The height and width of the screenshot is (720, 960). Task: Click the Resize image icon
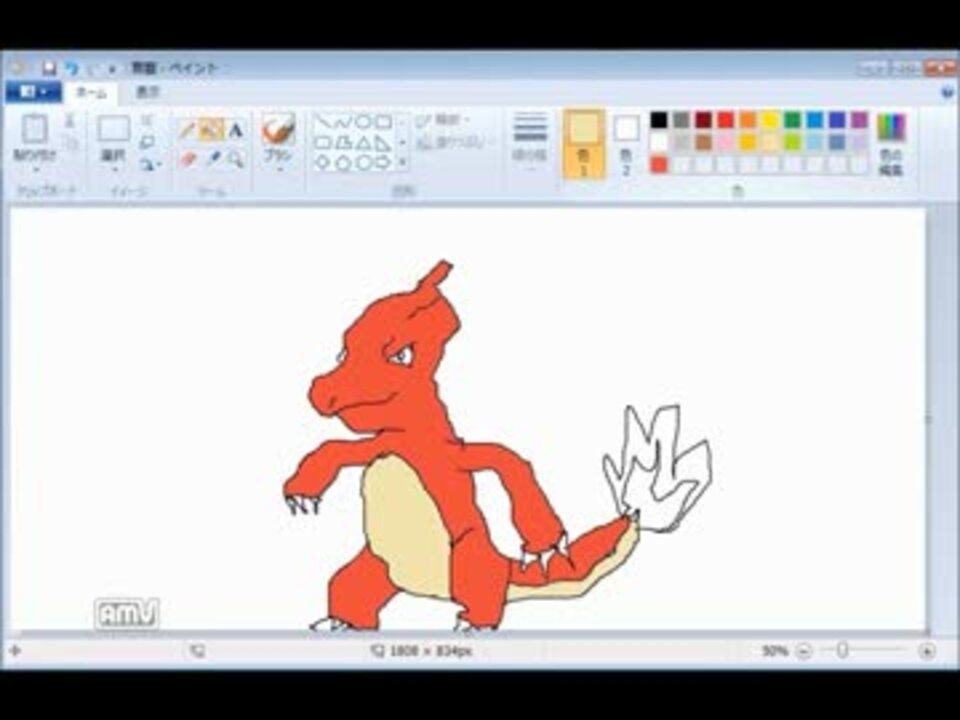tap(147, 142)
